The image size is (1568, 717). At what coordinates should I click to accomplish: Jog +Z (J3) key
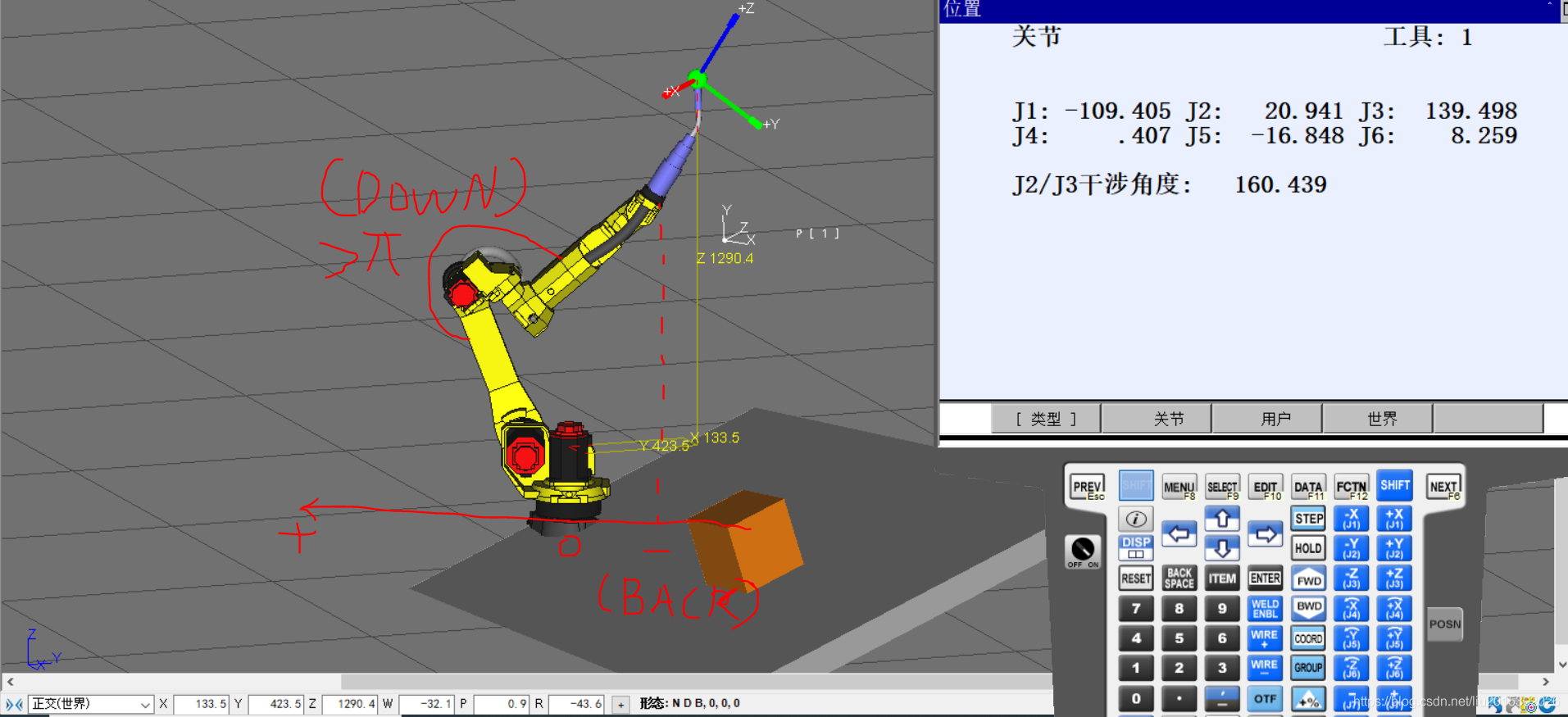point(1394,578)
